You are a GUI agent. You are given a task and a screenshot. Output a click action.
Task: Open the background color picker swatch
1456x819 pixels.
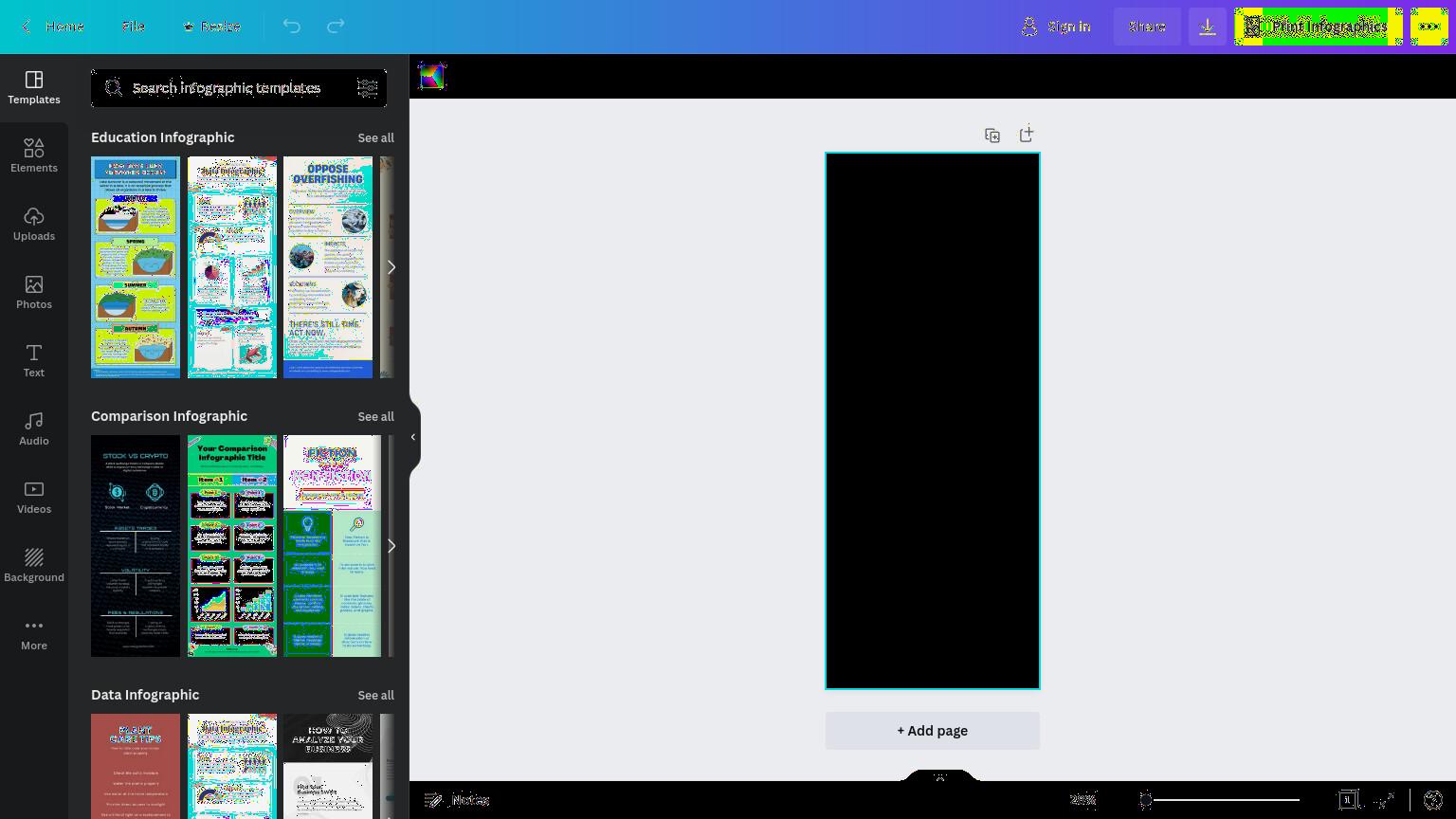pyautogui.click(x=432, y=77)
